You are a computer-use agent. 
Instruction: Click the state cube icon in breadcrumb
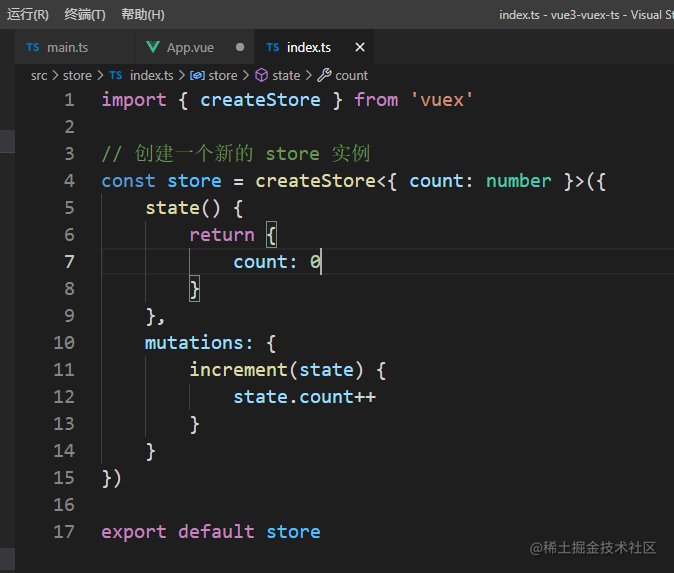pos(261,75)
